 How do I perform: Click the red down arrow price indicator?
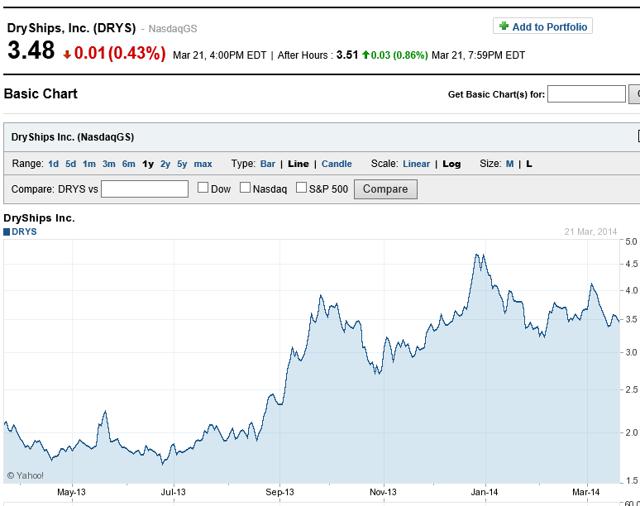click(x=67, y=54)
